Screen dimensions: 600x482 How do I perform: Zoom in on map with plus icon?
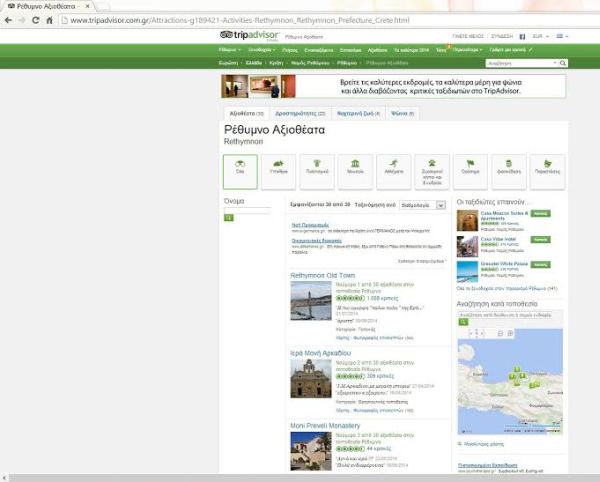pos(510,334)
